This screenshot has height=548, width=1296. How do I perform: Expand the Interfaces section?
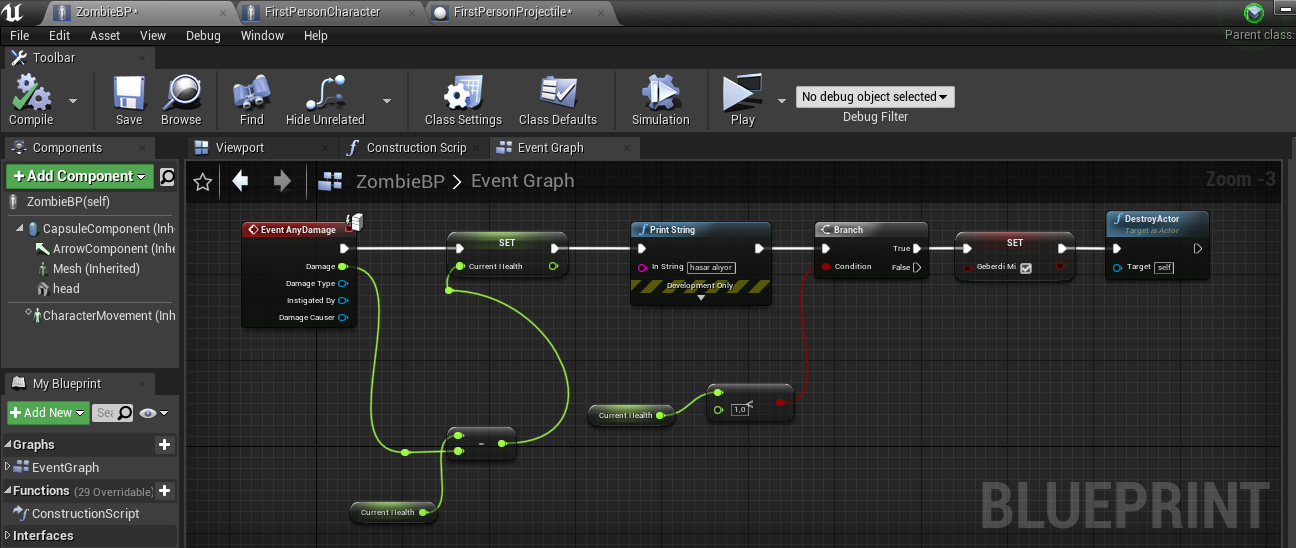coord(8,536)
